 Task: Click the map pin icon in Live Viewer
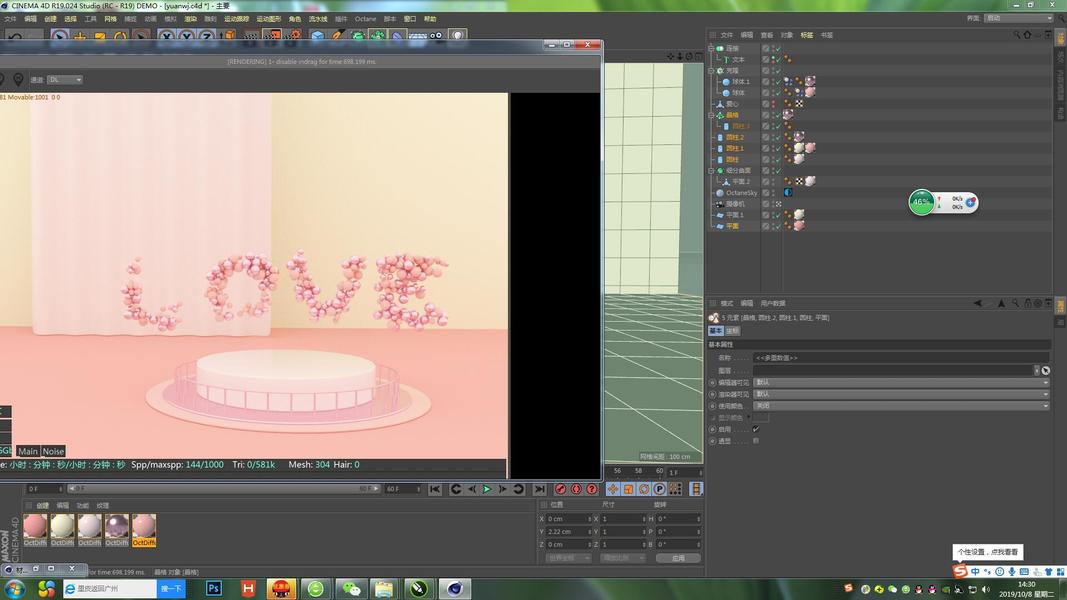pyautogui.click(x=18, y=80)
